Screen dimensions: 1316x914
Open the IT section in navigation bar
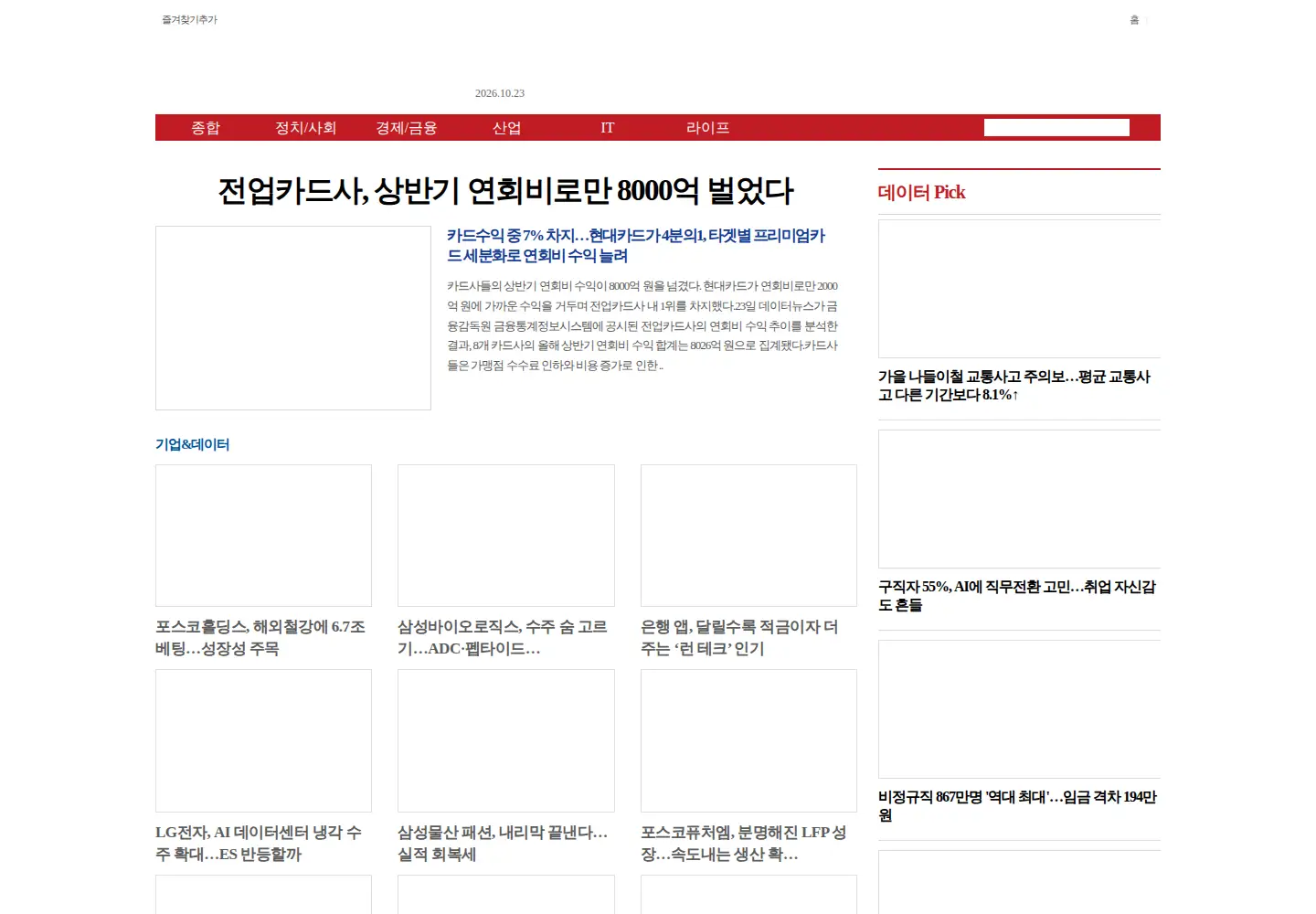coord(608,128)
